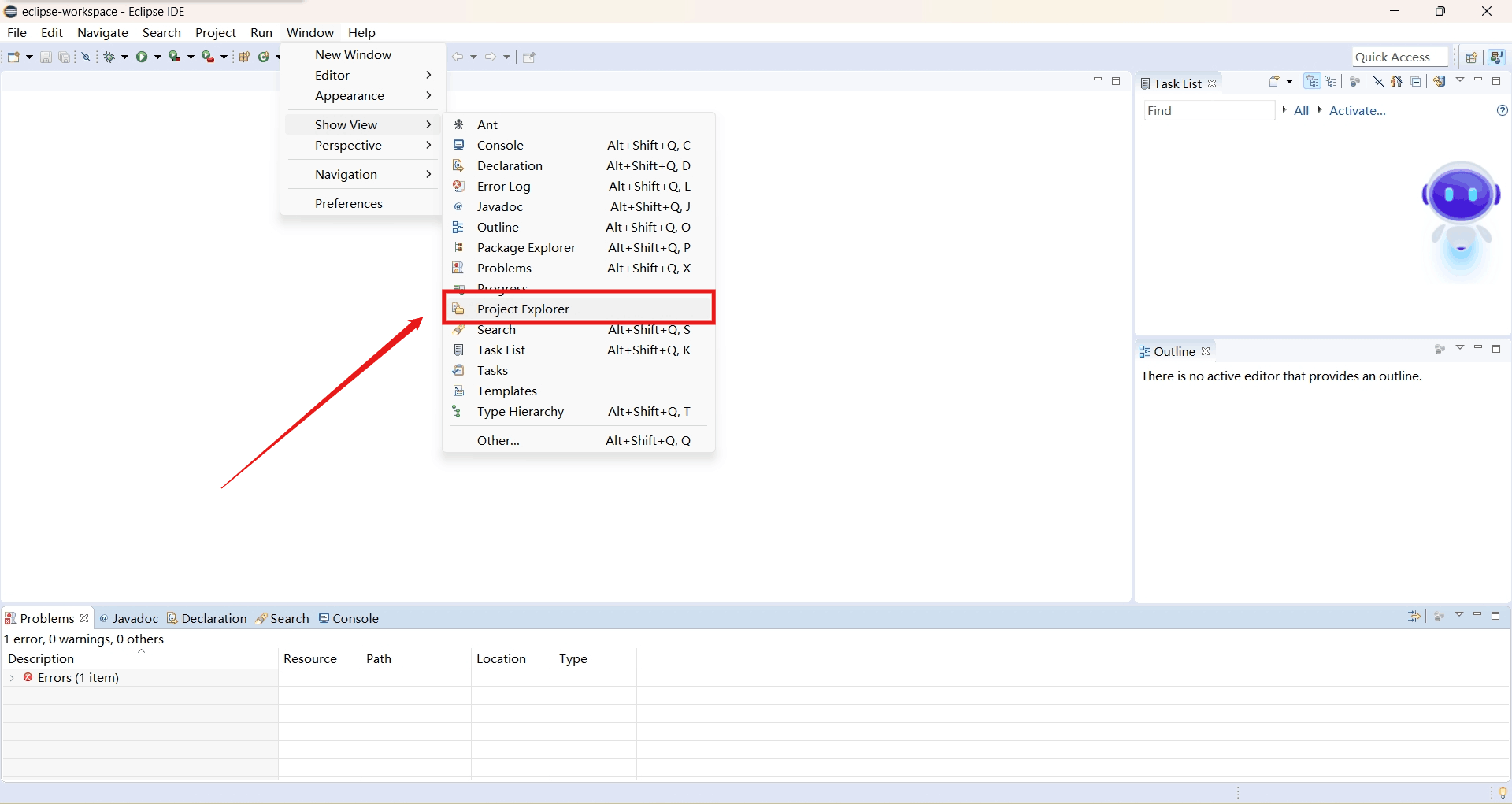Open the Task List view menu triangle

click(1460, 80)
